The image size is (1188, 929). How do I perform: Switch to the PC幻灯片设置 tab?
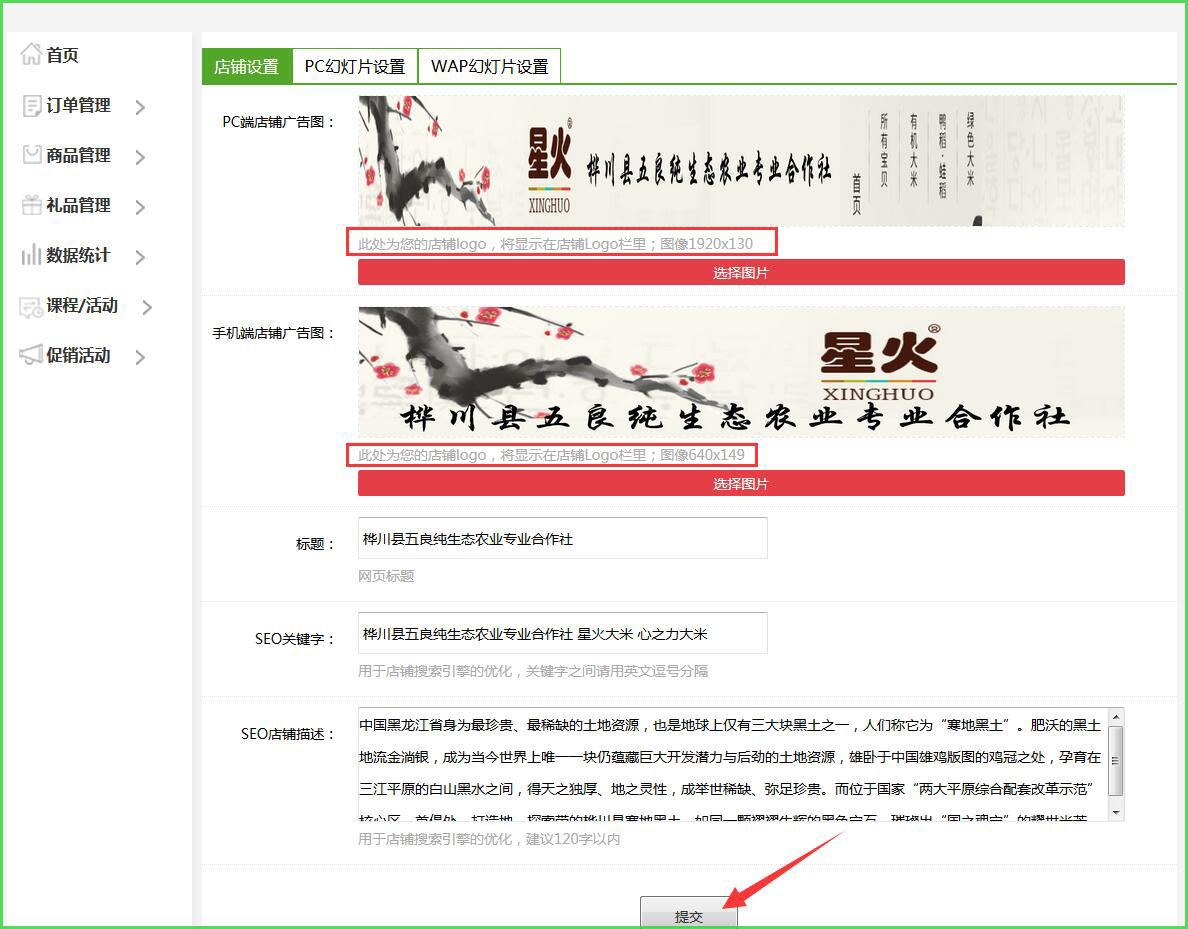coord(355,67)
